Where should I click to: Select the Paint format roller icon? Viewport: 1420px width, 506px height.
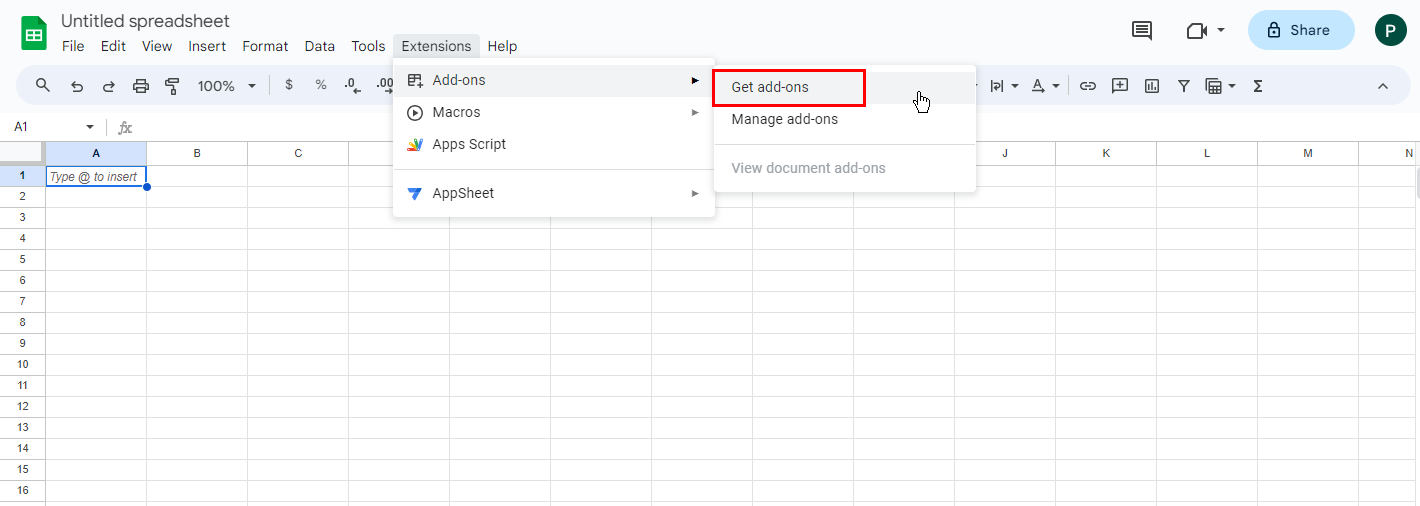172,86
